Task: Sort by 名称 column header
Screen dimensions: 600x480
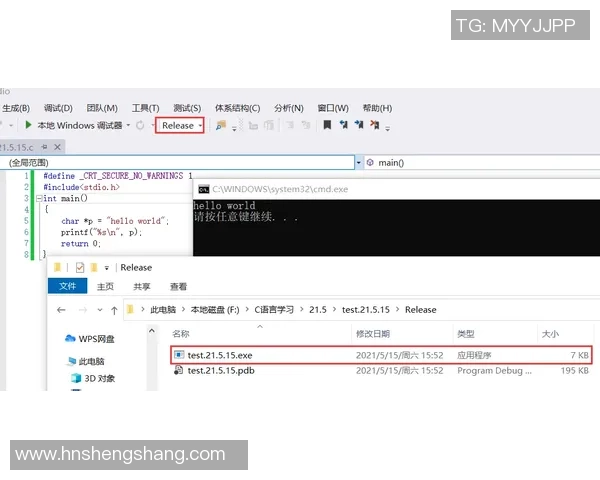Action: [181, 334]
